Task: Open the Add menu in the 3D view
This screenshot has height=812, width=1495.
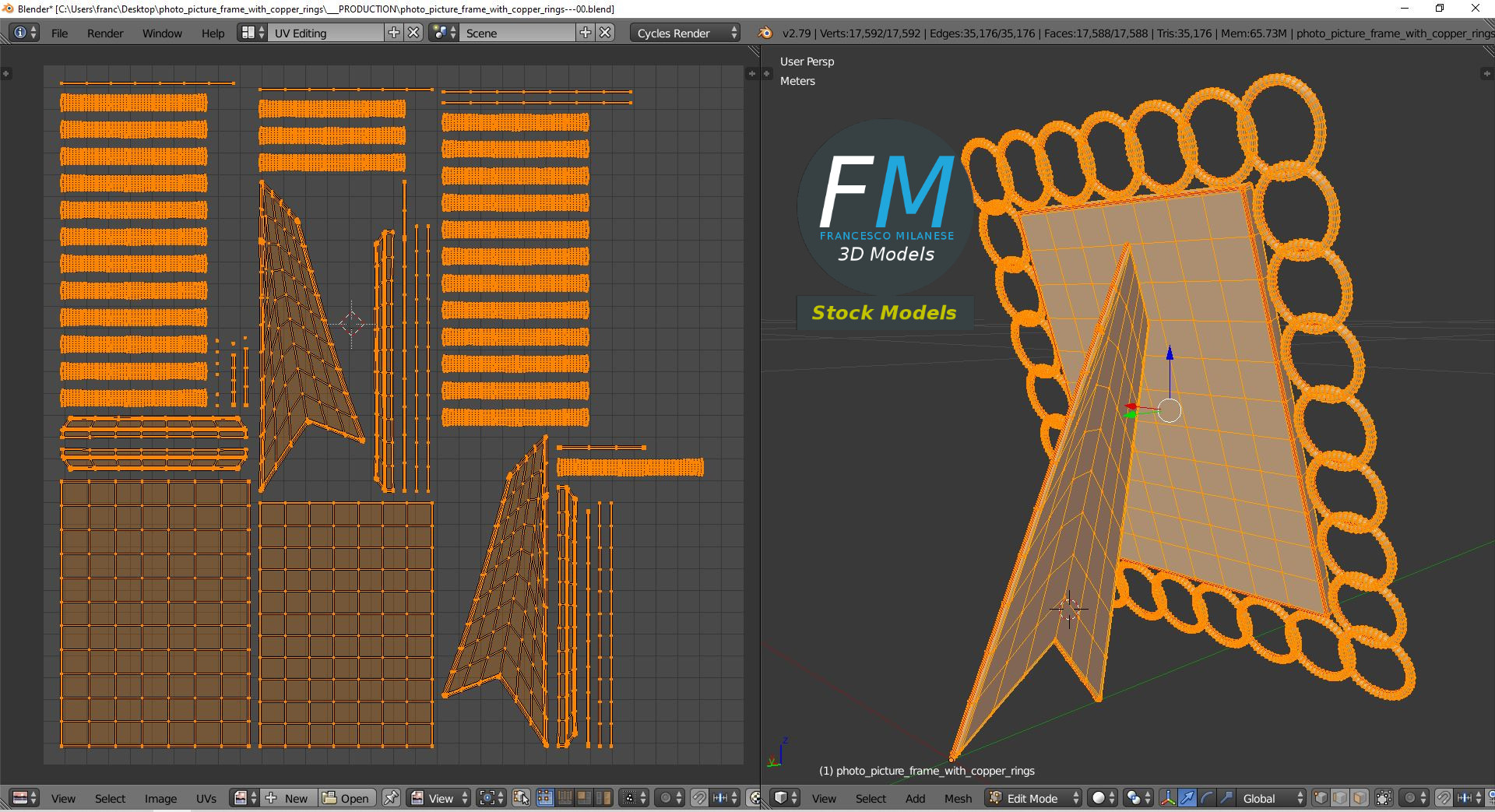Action: coord(915,798)
